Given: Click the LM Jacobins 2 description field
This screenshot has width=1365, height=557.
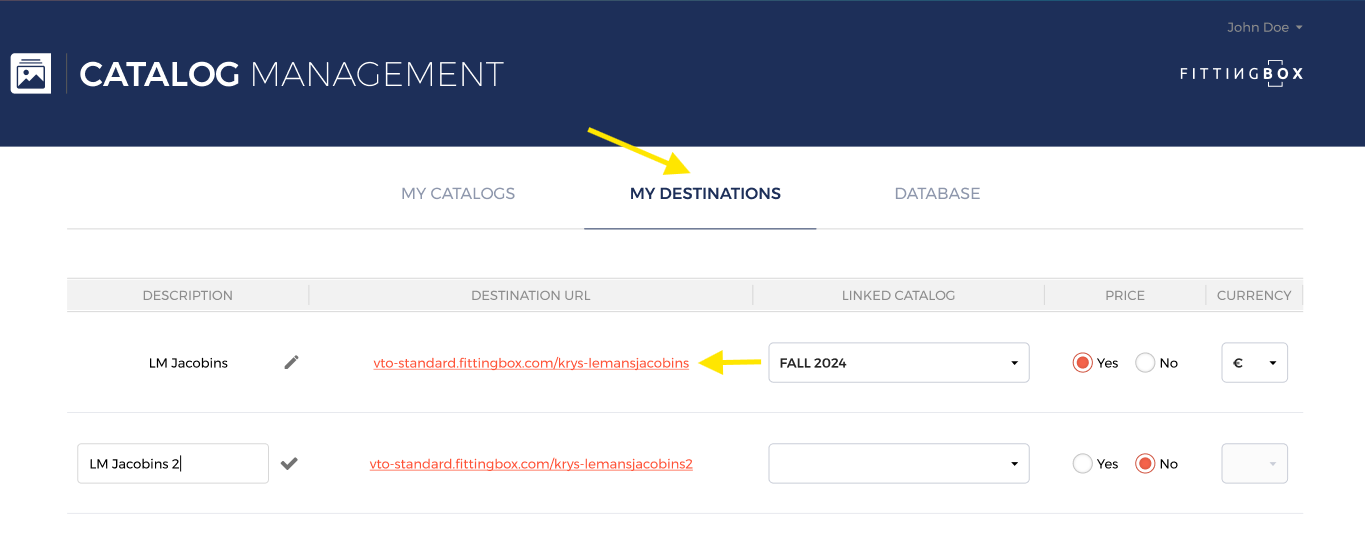Looking at the screenshot, I should click(173, 464).
